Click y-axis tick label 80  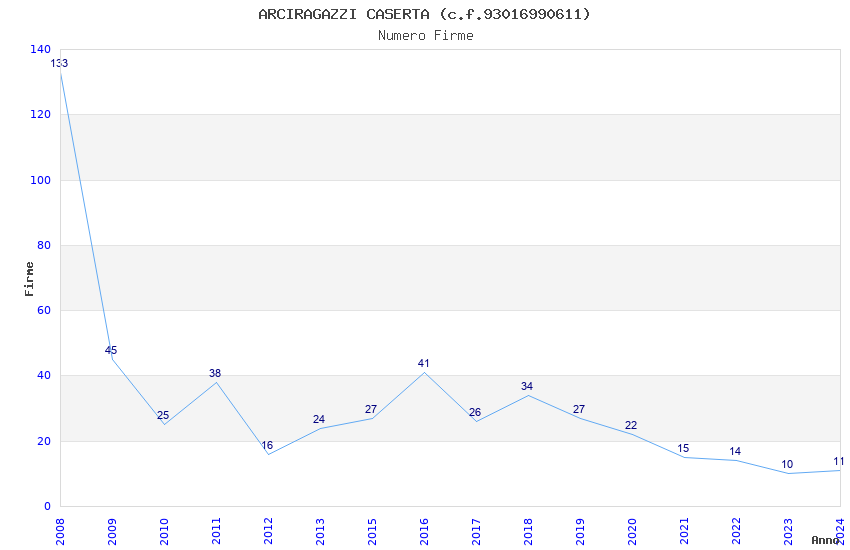click(44, 245)
